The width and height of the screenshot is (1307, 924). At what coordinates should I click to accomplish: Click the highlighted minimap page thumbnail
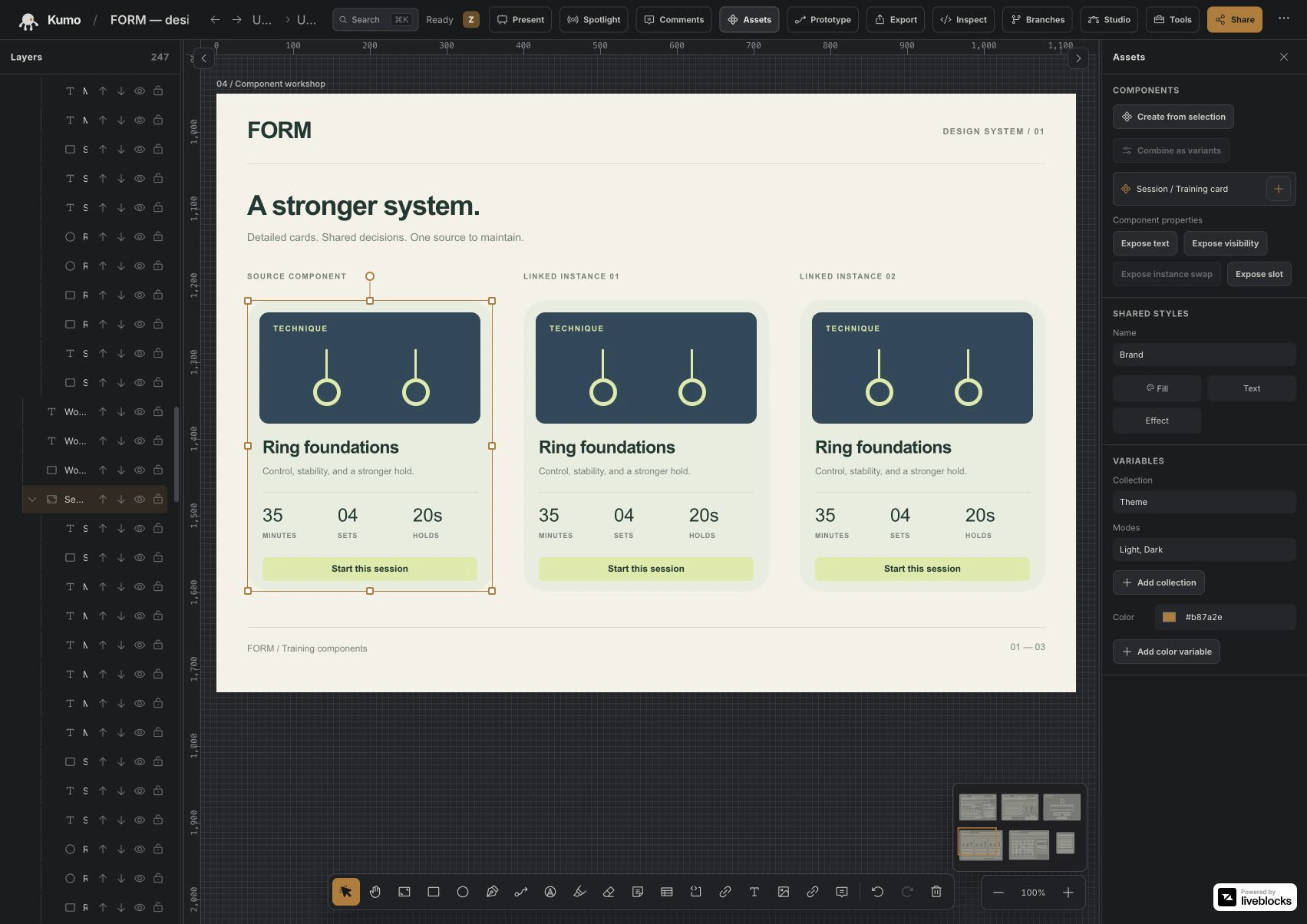979,844
